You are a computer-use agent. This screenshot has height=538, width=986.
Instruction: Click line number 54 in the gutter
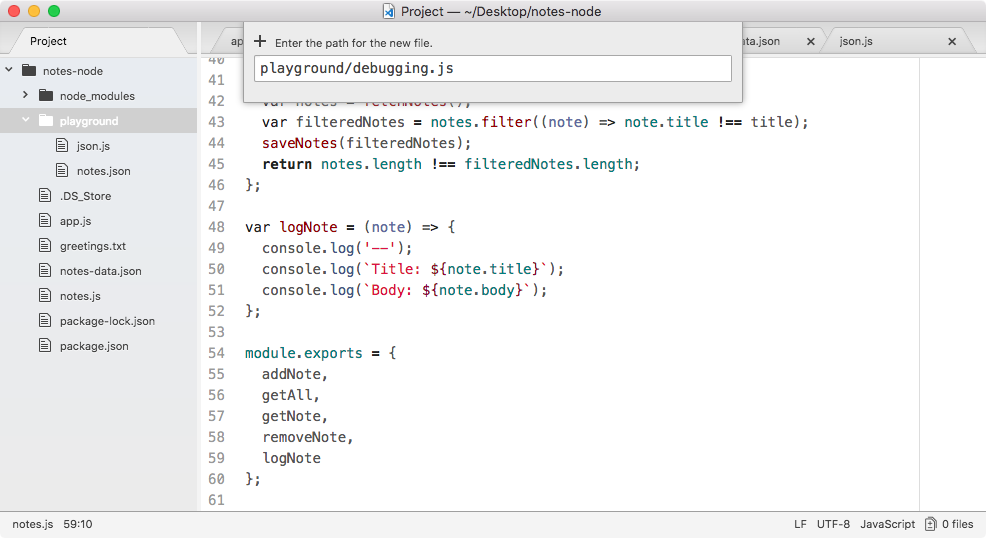coord(216,353)
